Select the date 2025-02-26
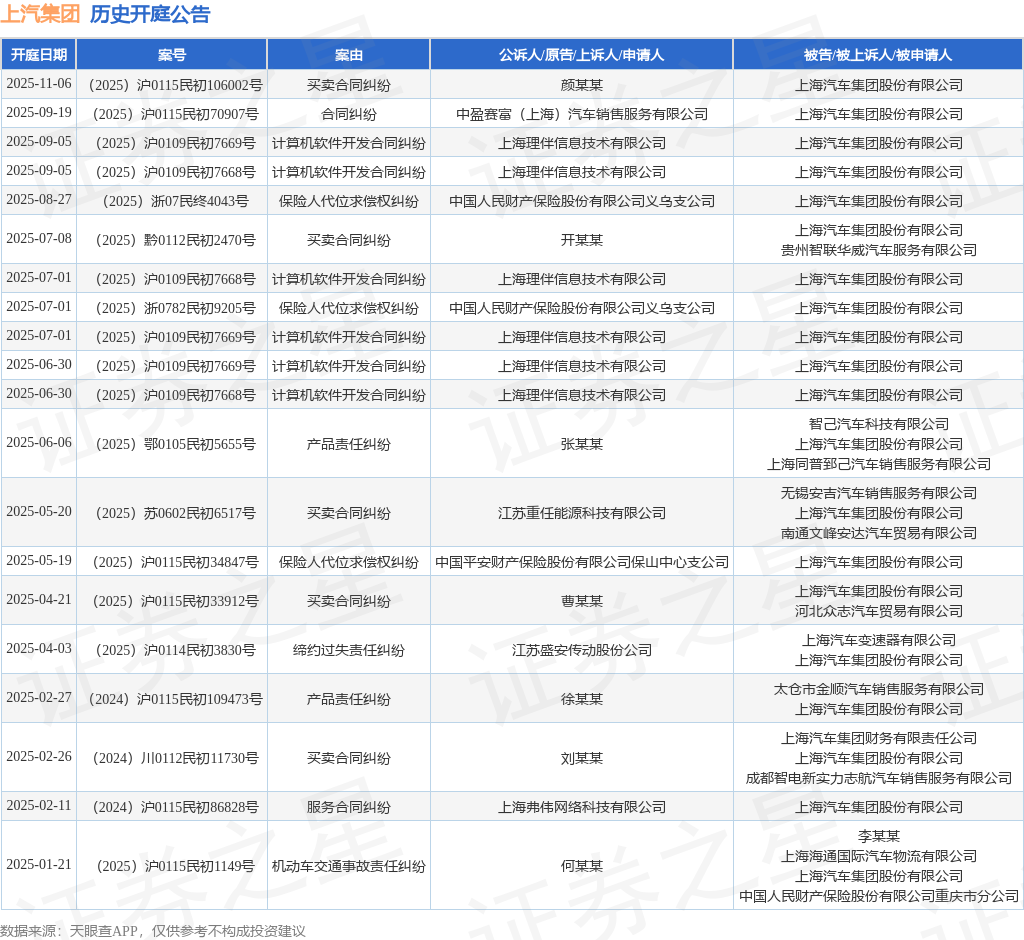 tap(39, 756)
